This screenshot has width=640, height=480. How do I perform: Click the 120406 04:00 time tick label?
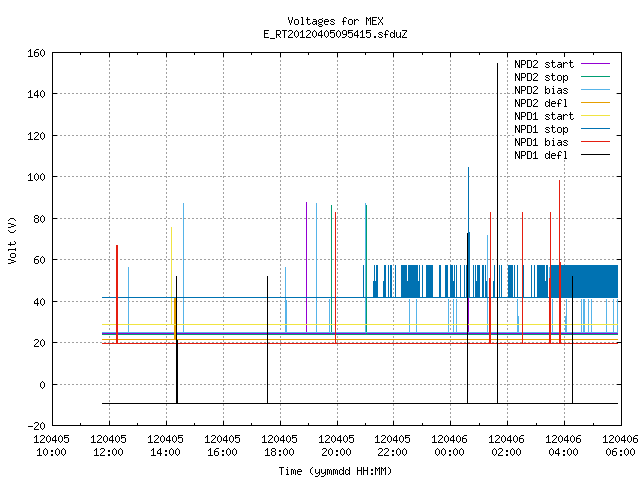click(564, 446)
